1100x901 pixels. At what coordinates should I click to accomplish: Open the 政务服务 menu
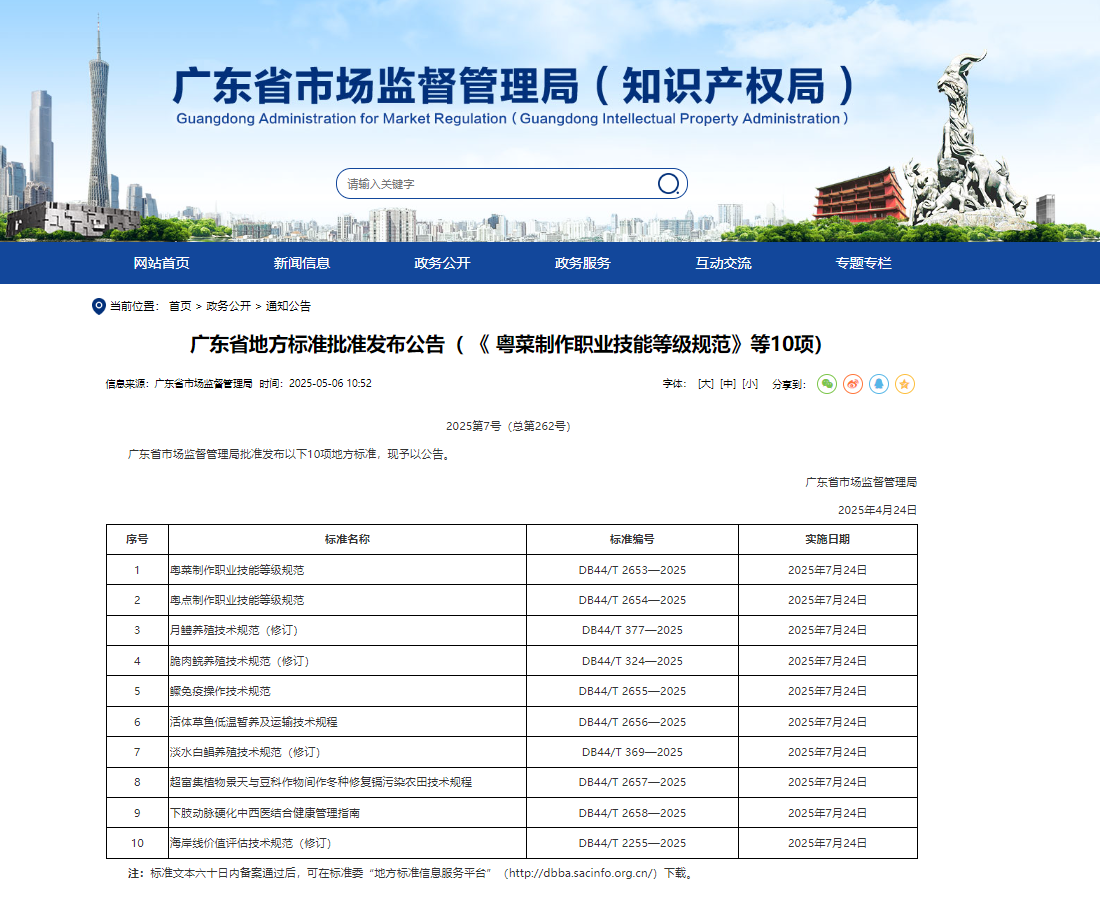(582, 263)
